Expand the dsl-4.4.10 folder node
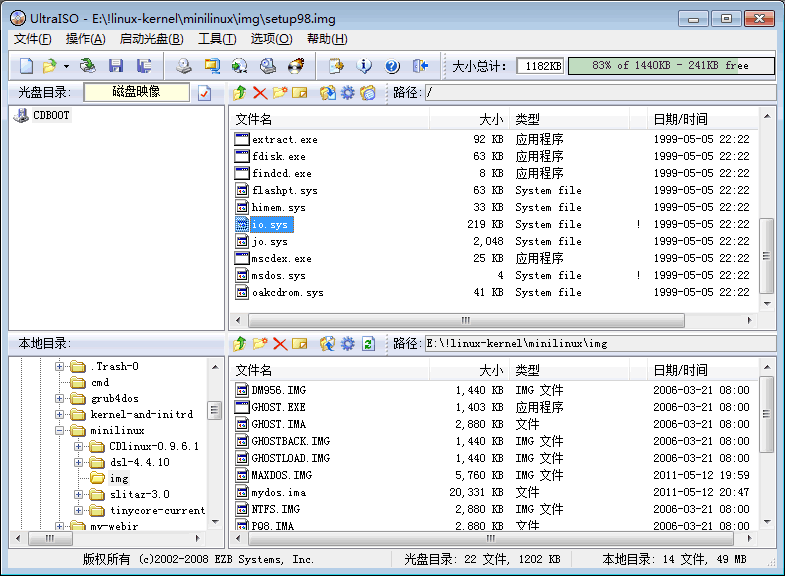The image size is (785, 576). [79, 462]
